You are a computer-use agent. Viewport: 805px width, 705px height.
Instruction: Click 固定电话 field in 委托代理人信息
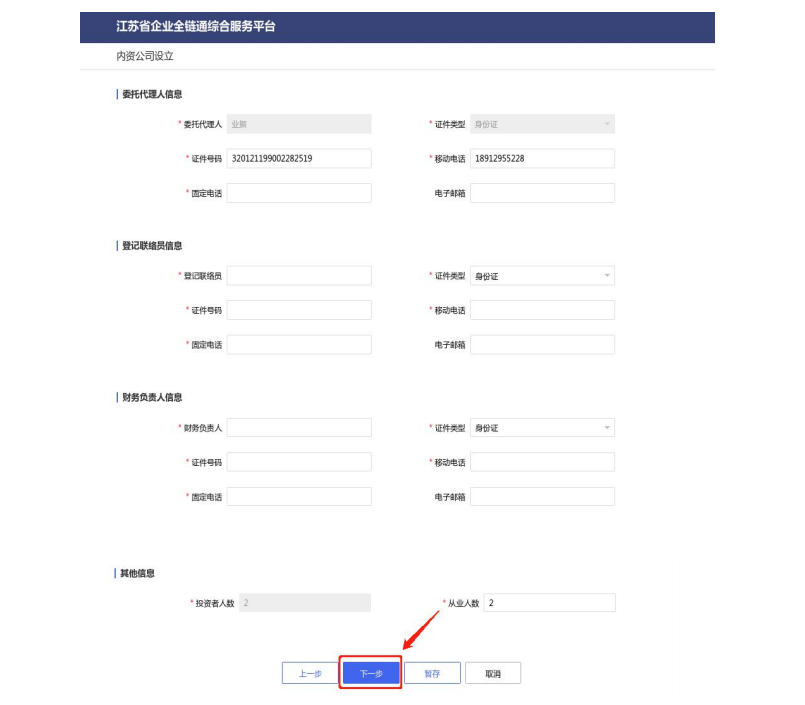click(299, 193)
